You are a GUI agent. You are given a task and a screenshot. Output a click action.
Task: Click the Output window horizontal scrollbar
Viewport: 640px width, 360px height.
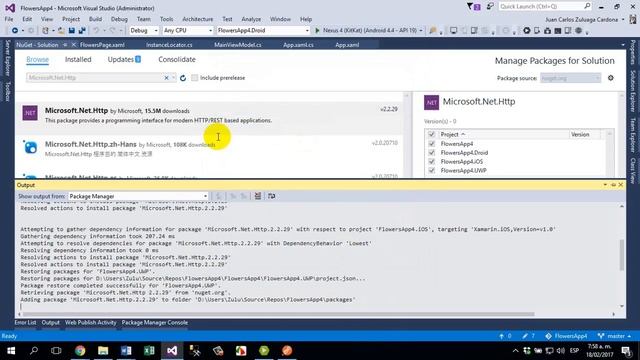(x=278, y=314)
